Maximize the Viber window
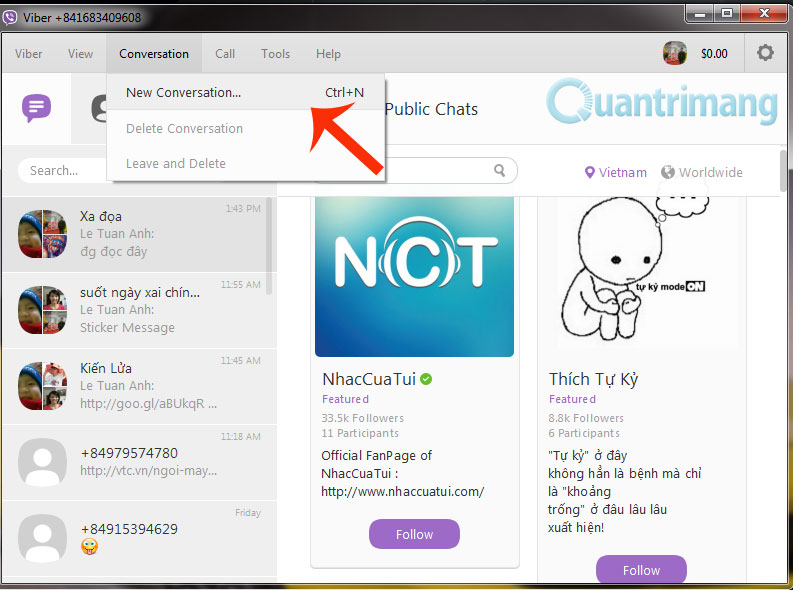The width and height of the screenshot is (793, 590). [727, 14]
